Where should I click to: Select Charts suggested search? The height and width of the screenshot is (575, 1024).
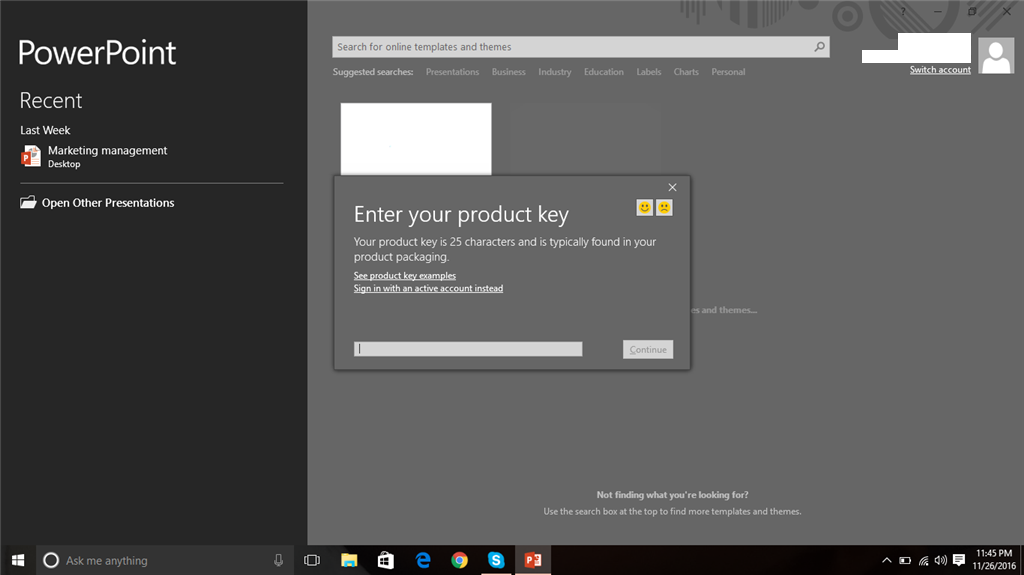pos(686,72)
